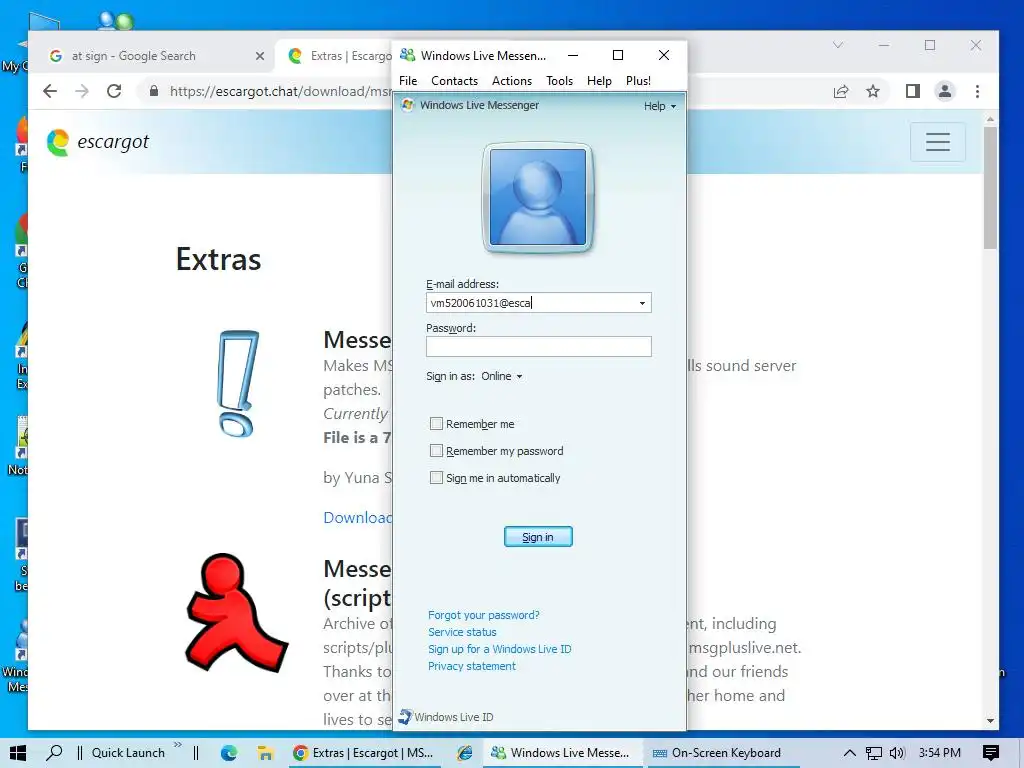Click the blue exclamation mark Messenger icon
1024x768 pixels.
(x=237, y=383)
